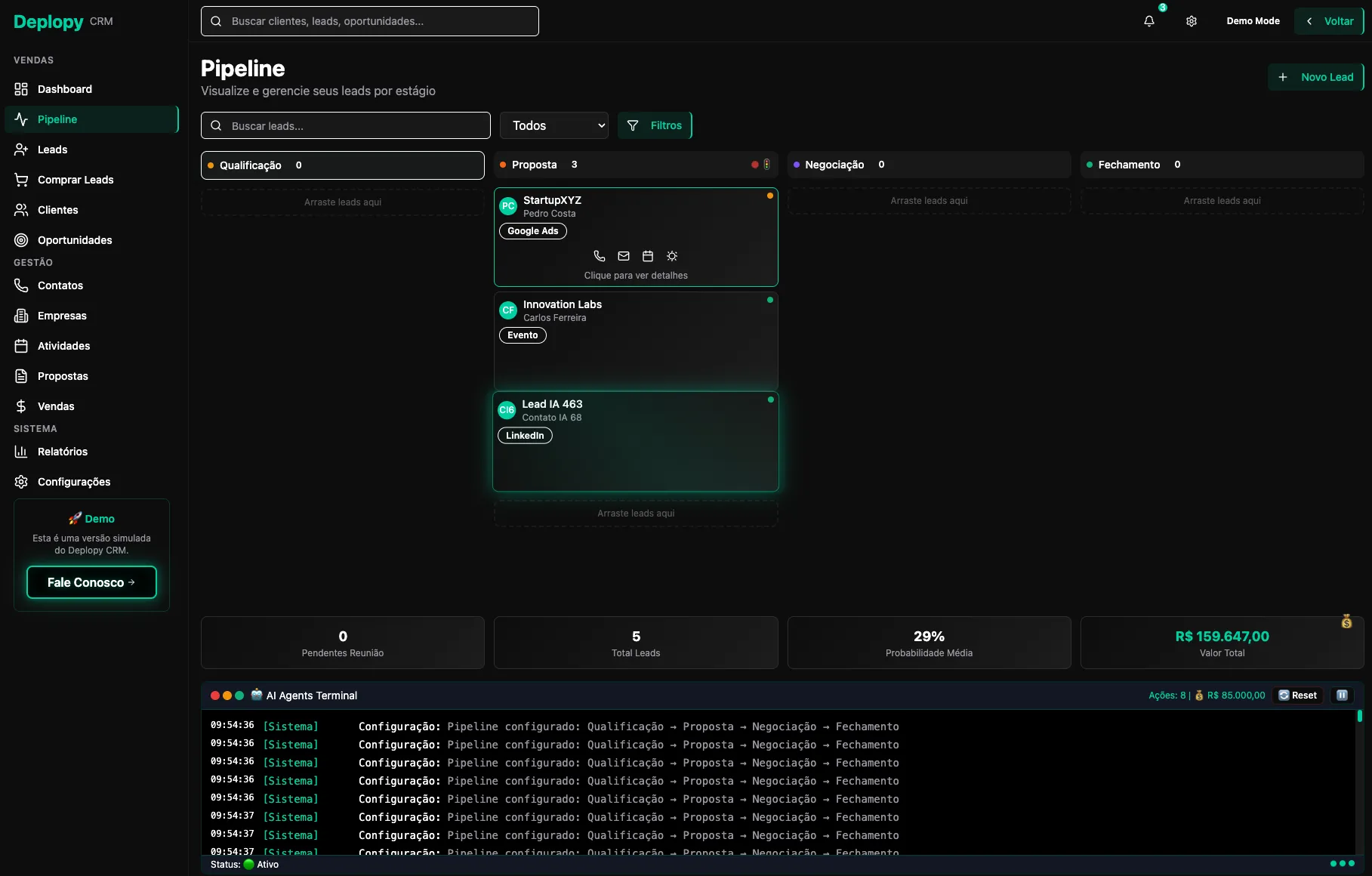Image resolution: width=1372 pixels, height=876 pixels.
Task: Click the R$ 159.647,00 Valor Total
Action: click(1222, 637)
